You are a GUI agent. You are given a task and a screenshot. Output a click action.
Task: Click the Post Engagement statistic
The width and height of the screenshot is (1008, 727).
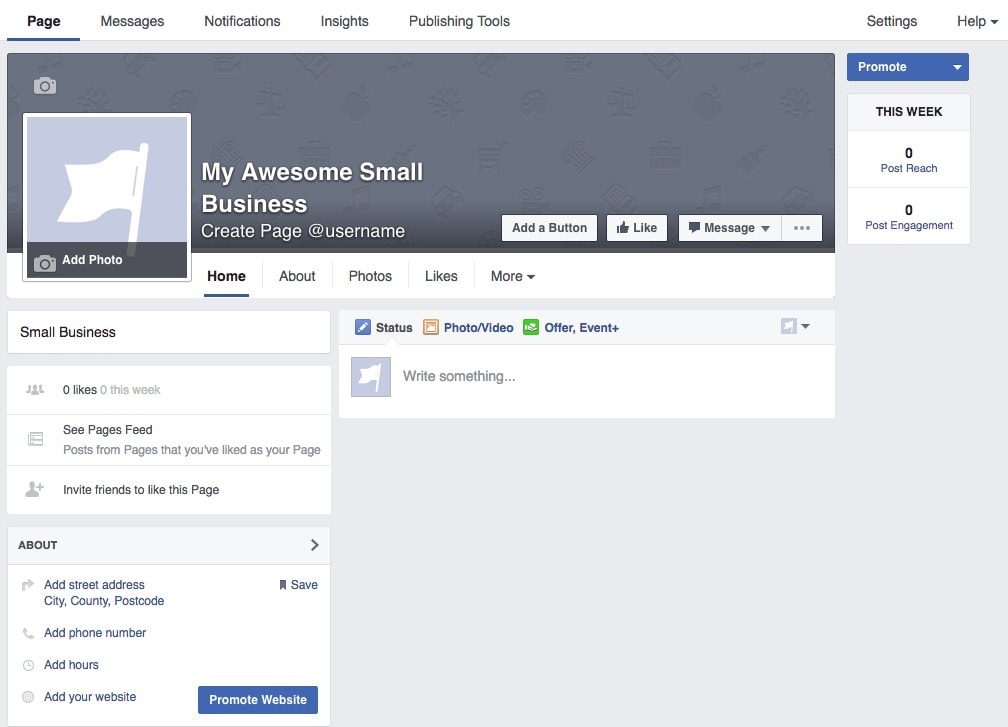pyautogui.click(x=908, y=217)
